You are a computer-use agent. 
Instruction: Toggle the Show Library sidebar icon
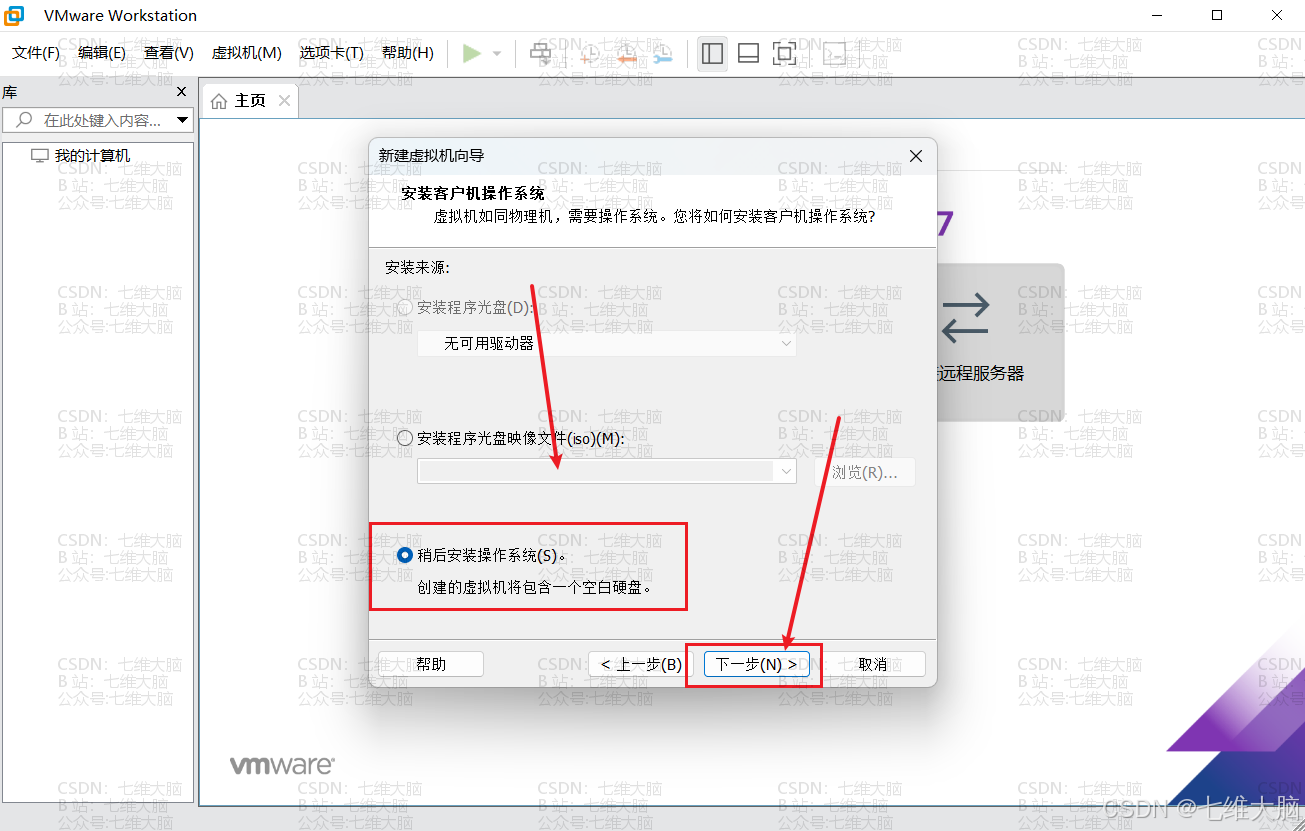pos(713,53)
